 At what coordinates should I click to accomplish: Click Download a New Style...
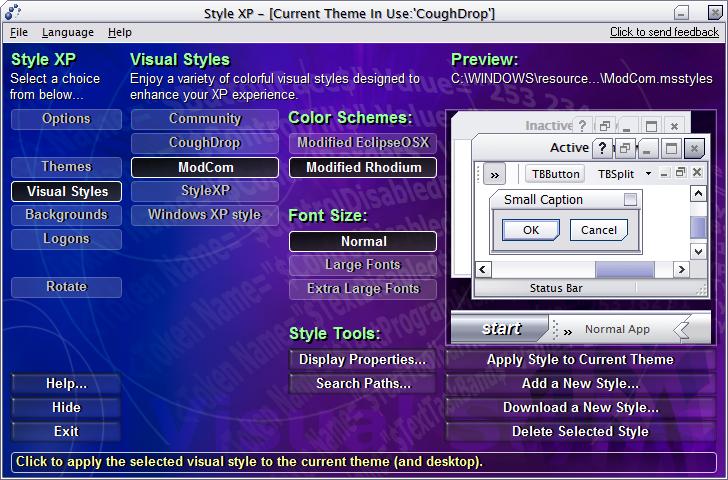(580, 408)
